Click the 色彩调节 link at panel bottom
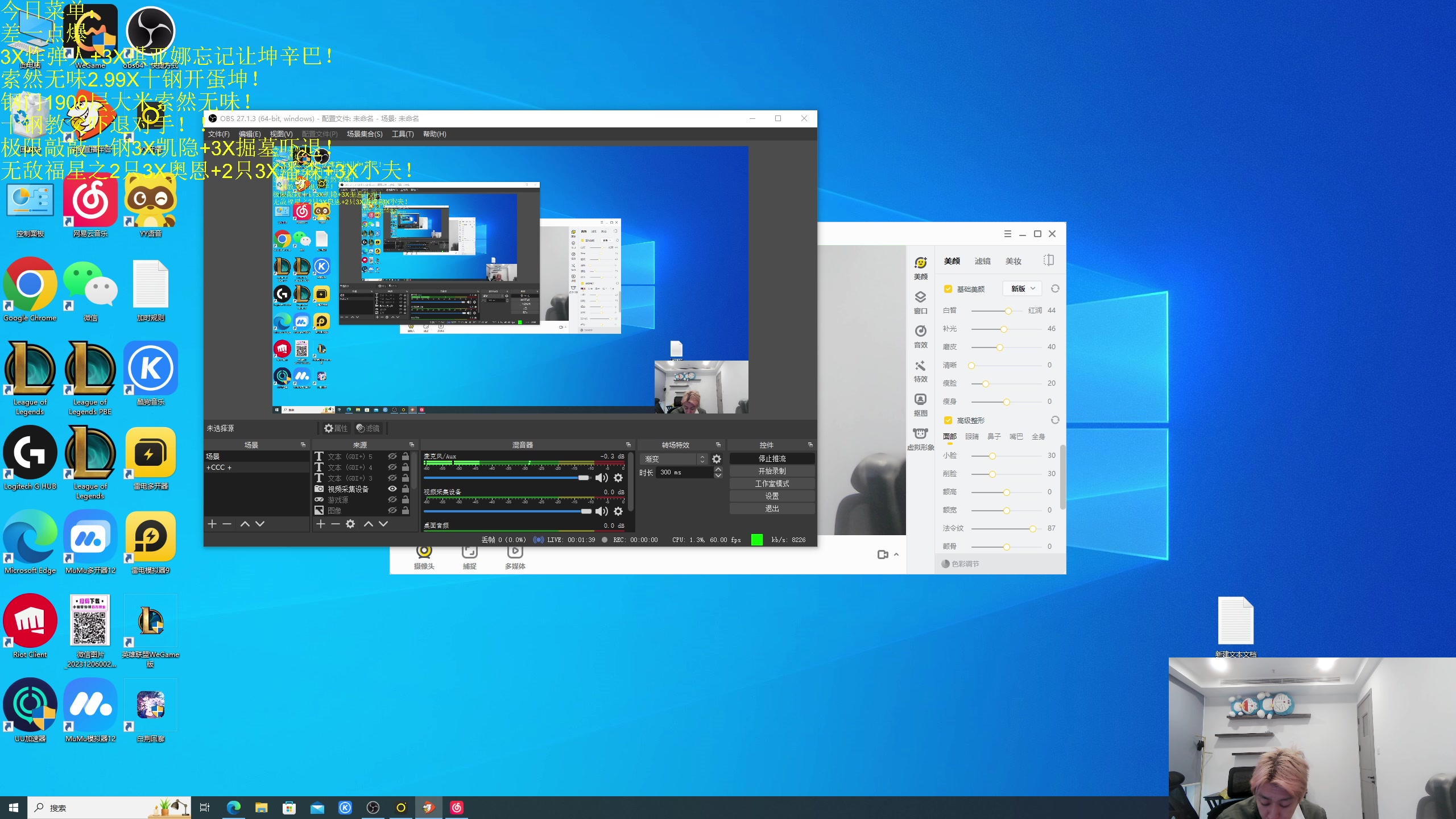 [961, 564]
